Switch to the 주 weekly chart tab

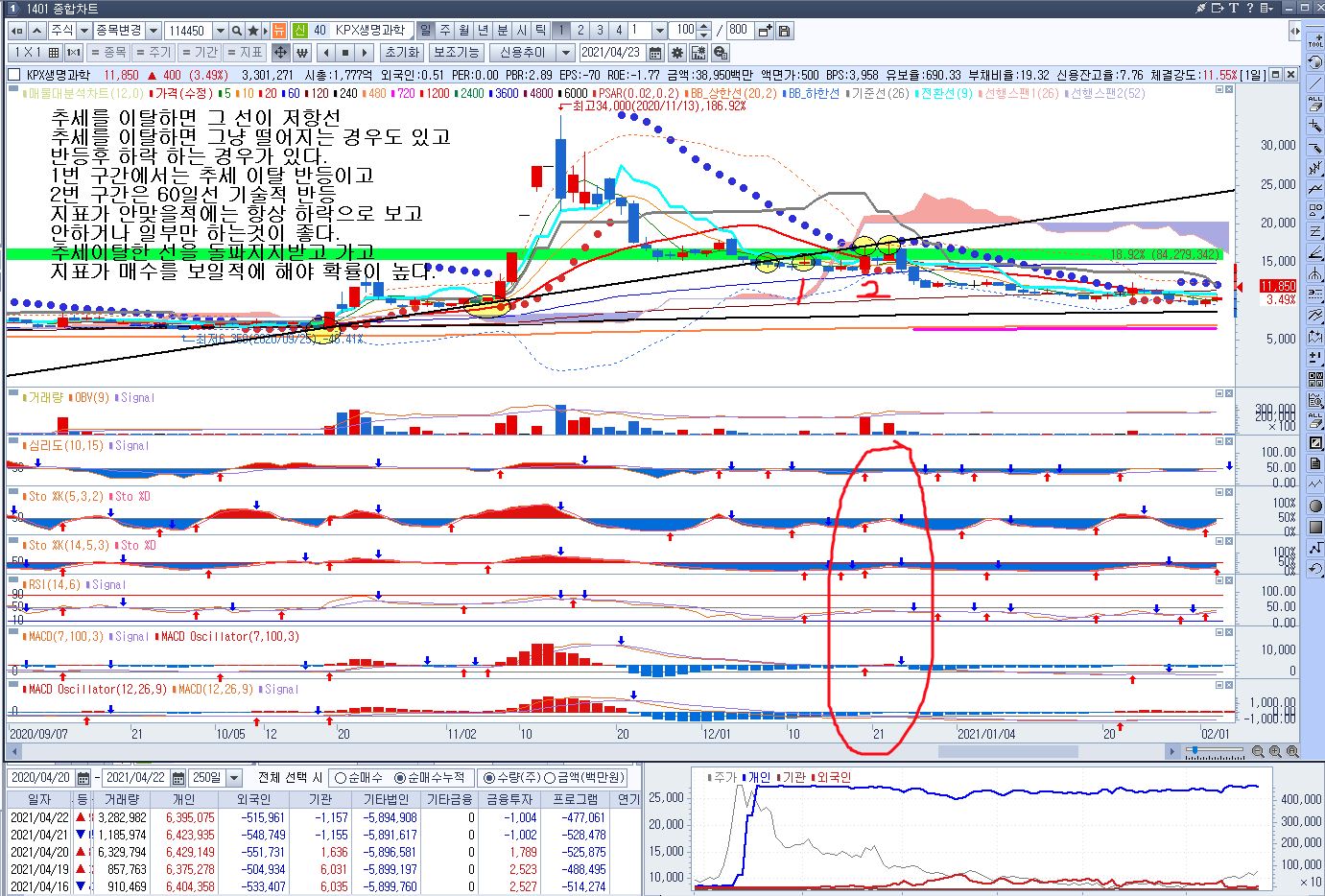point(445,31)
